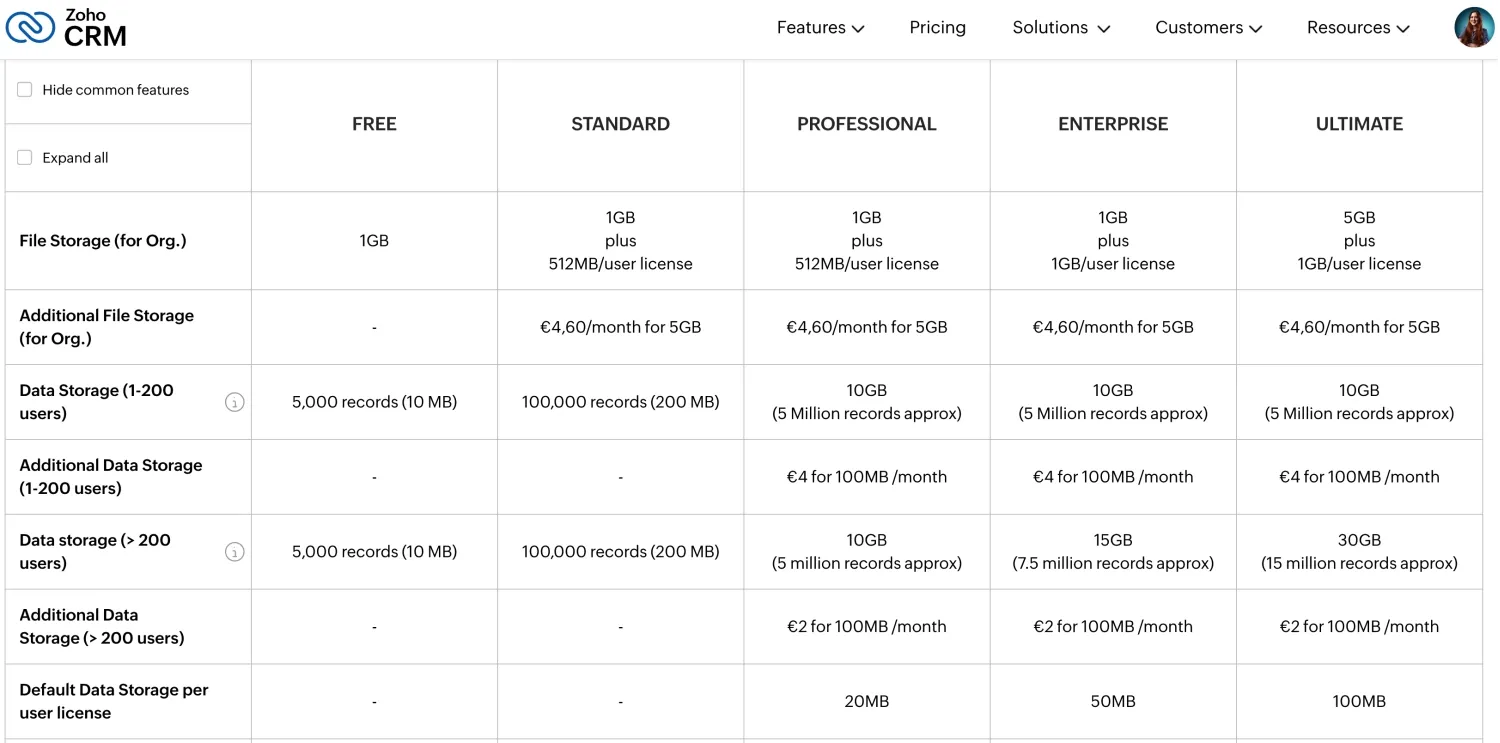This screenshot has width=1500, height=743.
Task: Click the Zoho CRM logo
Action: pos(66,28)
